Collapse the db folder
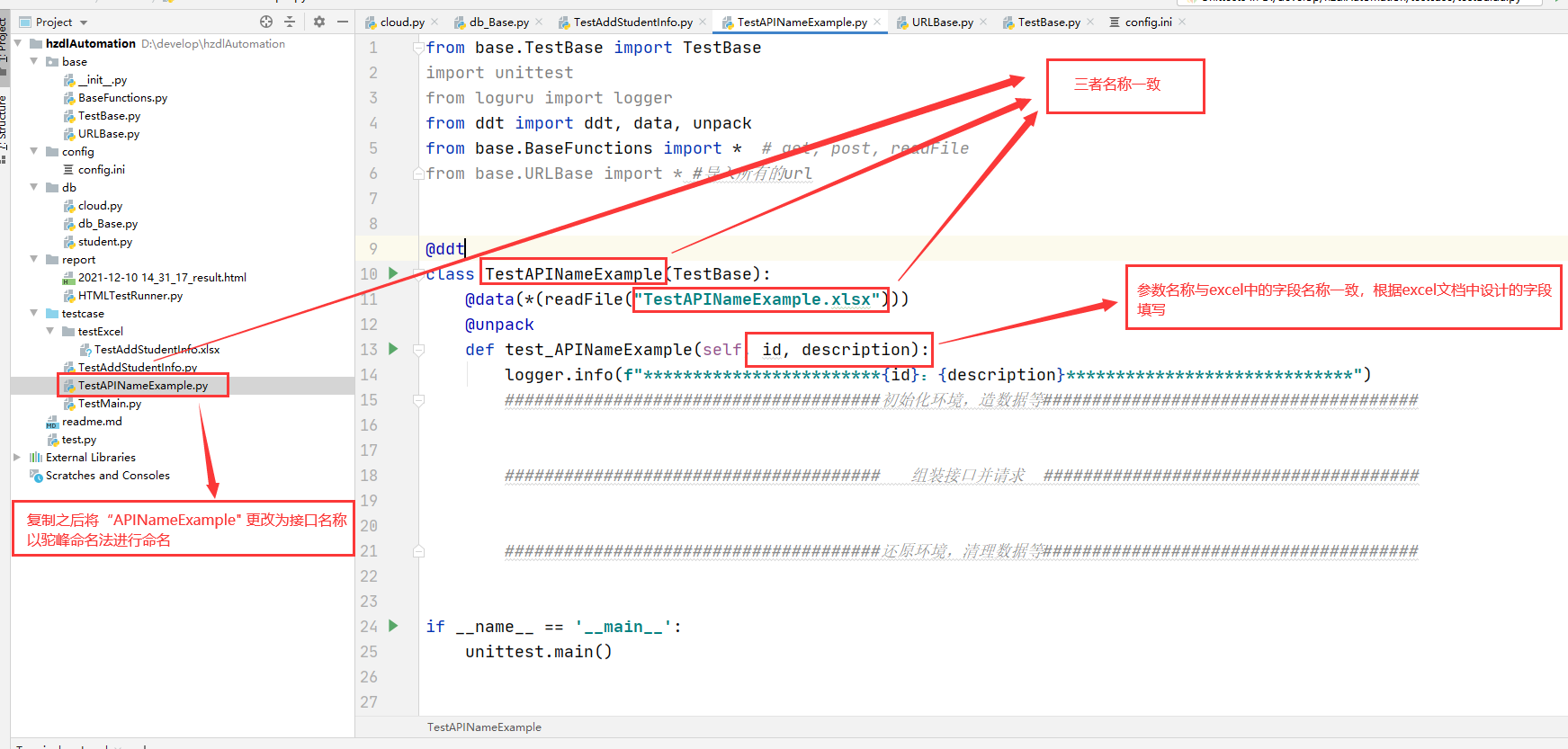The height and width of the screenshot is (749, 1568). (x=34, y=187)
